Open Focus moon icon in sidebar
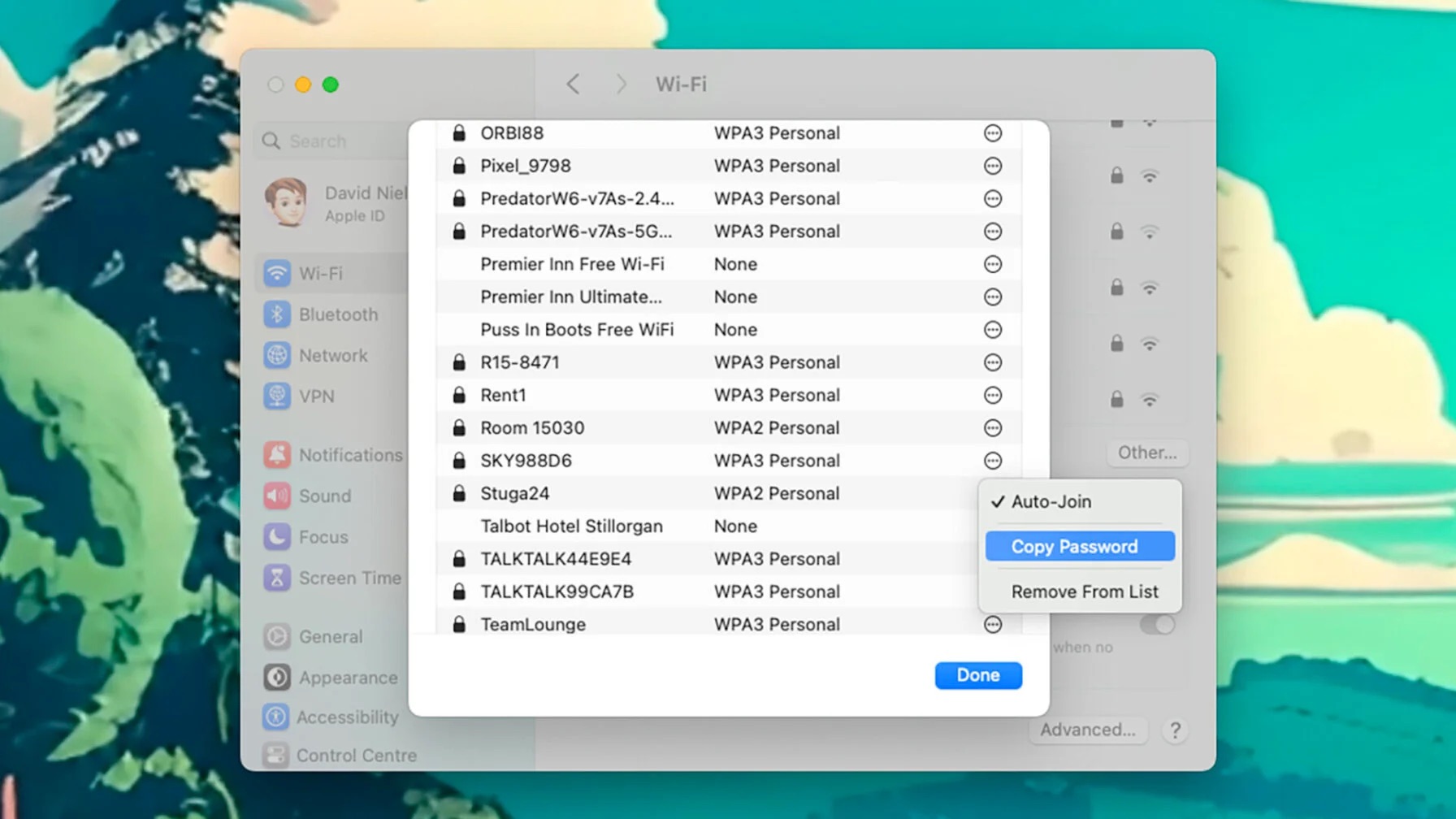The height and width of the screenshot is (819, 1456). tap(277, 537)
